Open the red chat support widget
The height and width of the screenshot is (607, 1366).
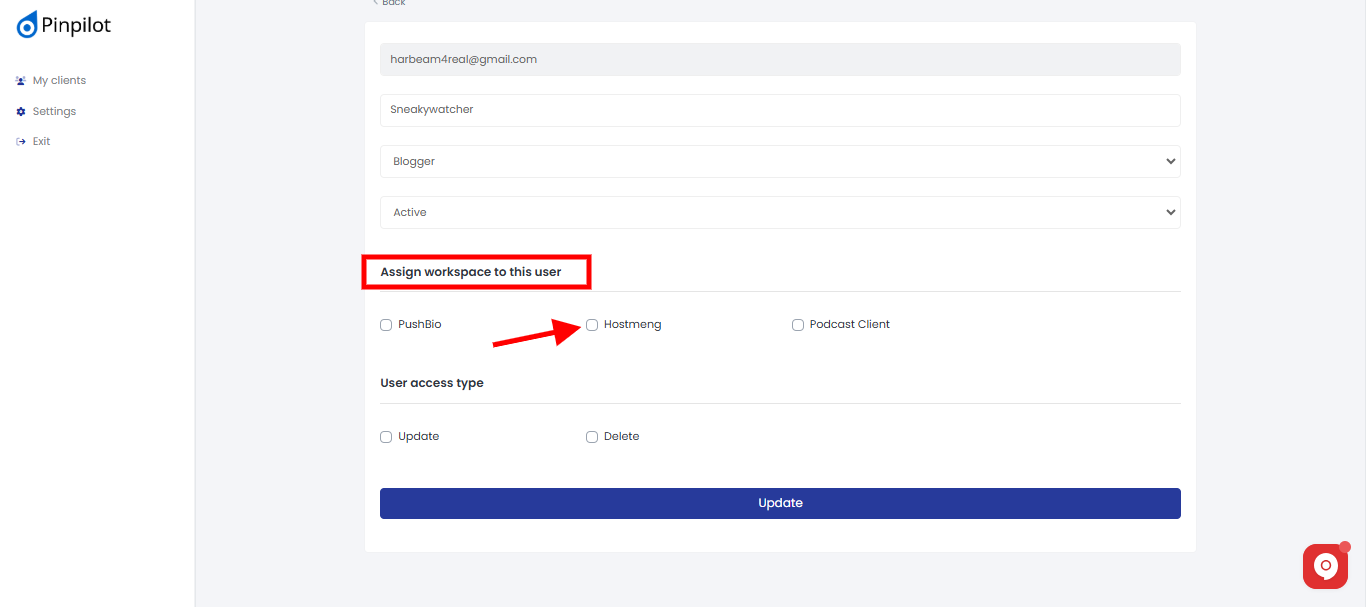1325,566
